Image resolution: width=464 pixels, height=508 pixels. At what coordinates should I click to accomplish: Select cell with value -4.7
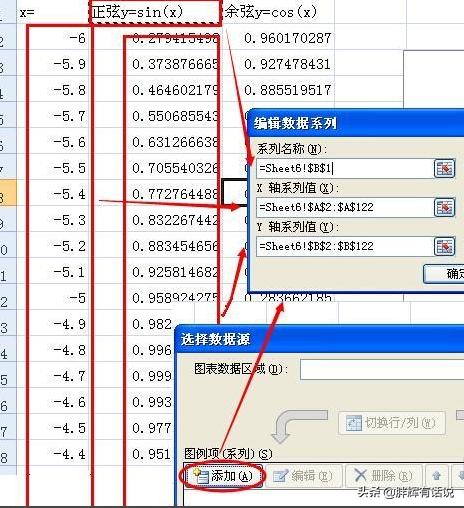coord(53,376)
